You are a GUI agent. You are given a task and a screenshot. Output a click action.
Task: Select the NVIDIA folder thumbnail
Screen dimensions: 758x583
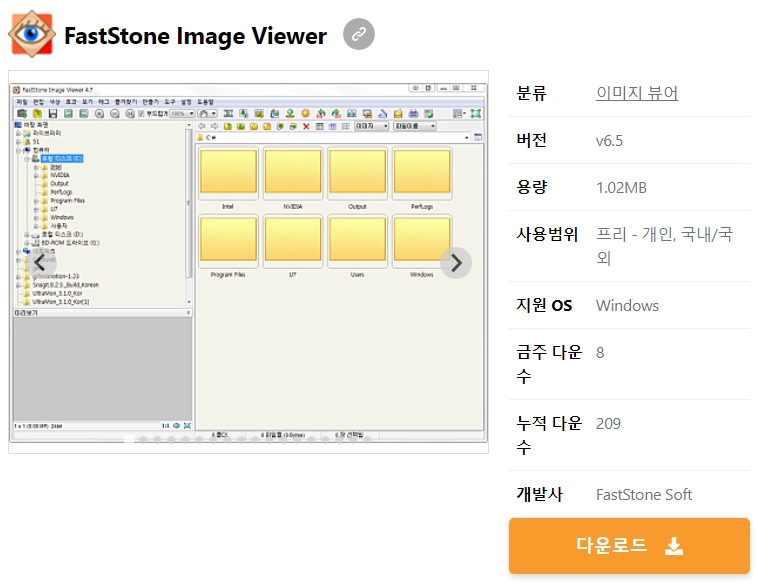pyautogui.click(x=292, y=173)
